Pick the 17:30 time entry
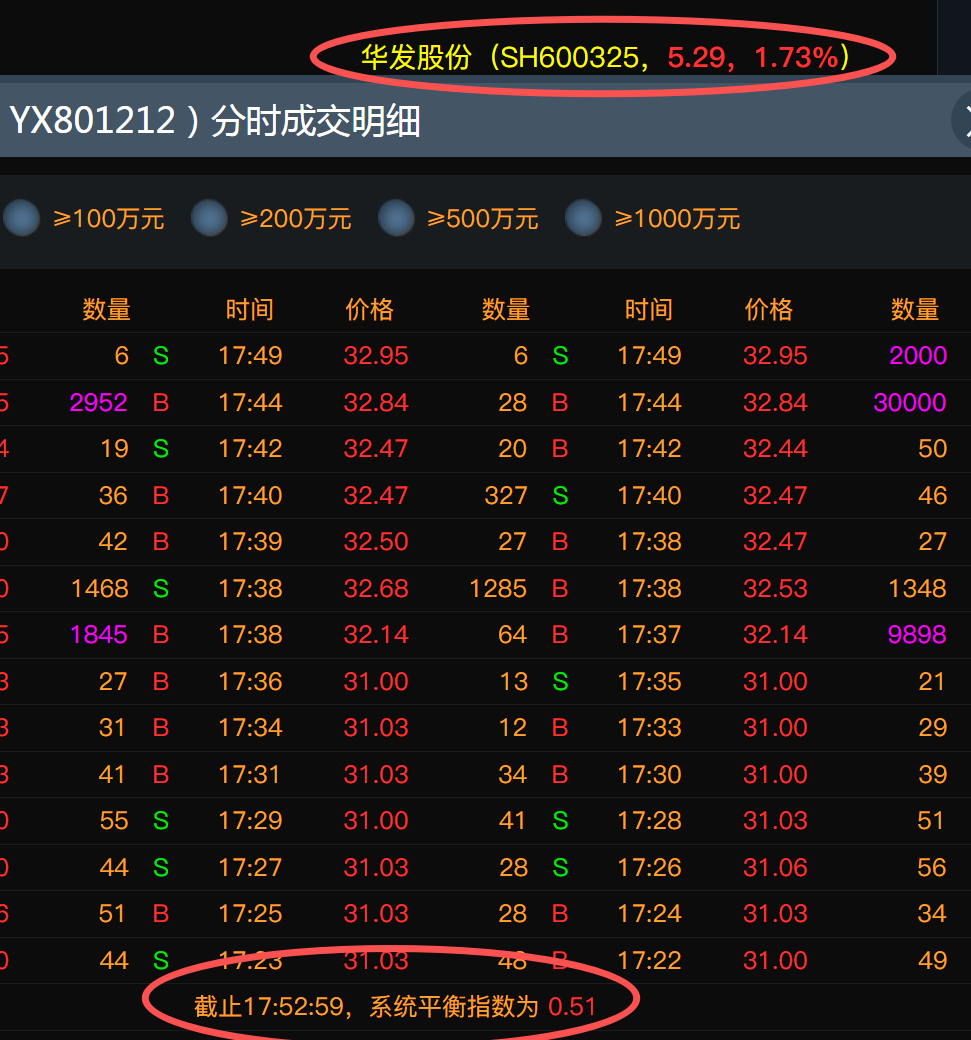 (x=649, y=775)
